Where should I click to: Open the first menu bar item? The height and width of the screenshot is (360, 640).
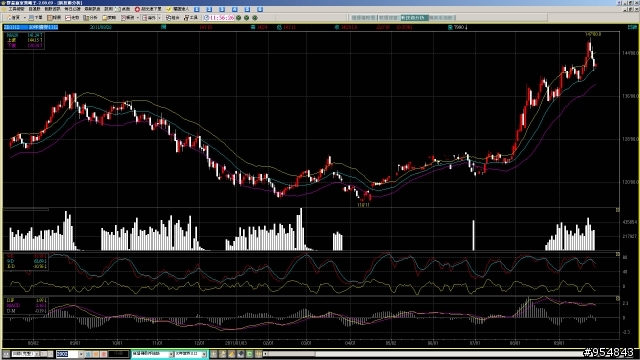pos(16,9)
